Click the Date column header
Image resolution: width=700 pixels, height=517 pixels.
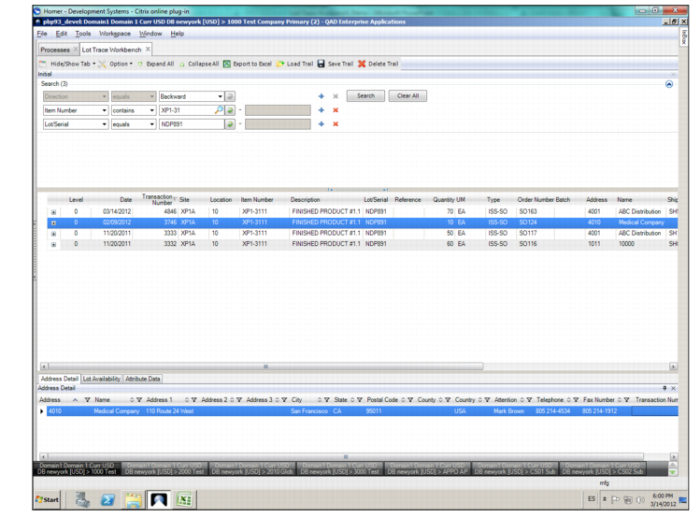click(126, 200)
